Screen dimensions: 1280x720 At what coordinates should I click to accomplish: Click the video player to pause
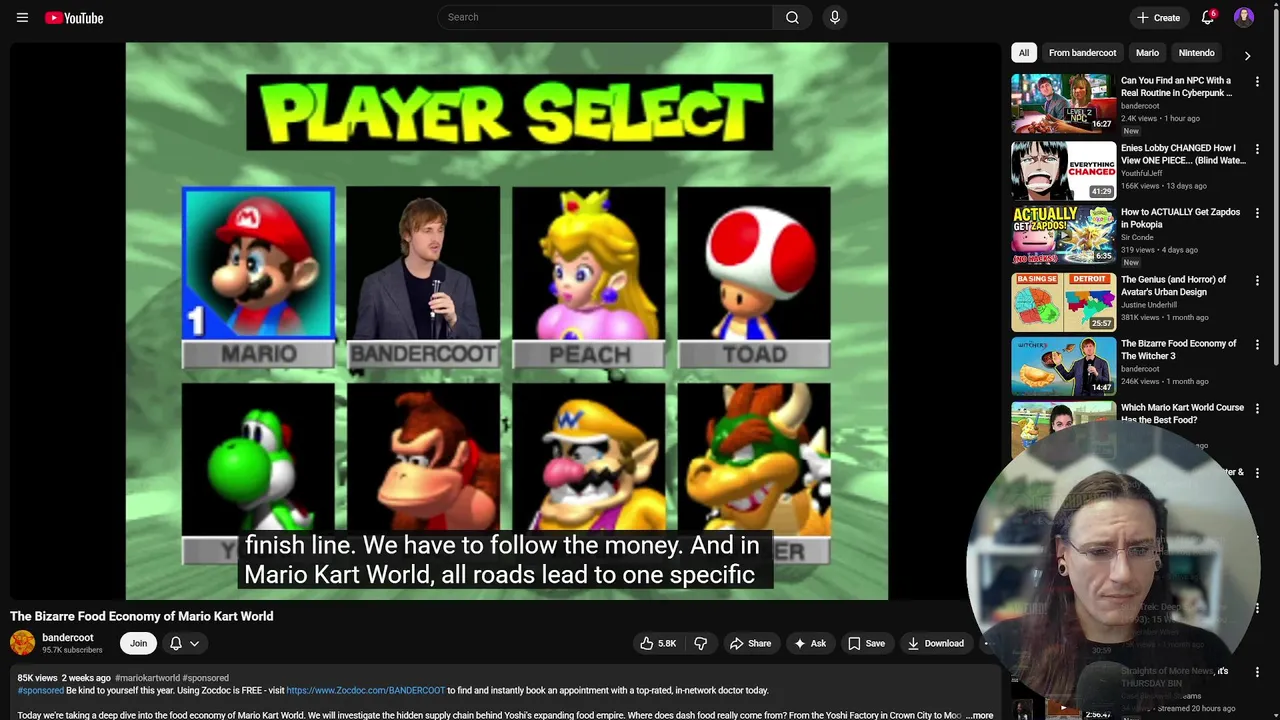point(506,321)
